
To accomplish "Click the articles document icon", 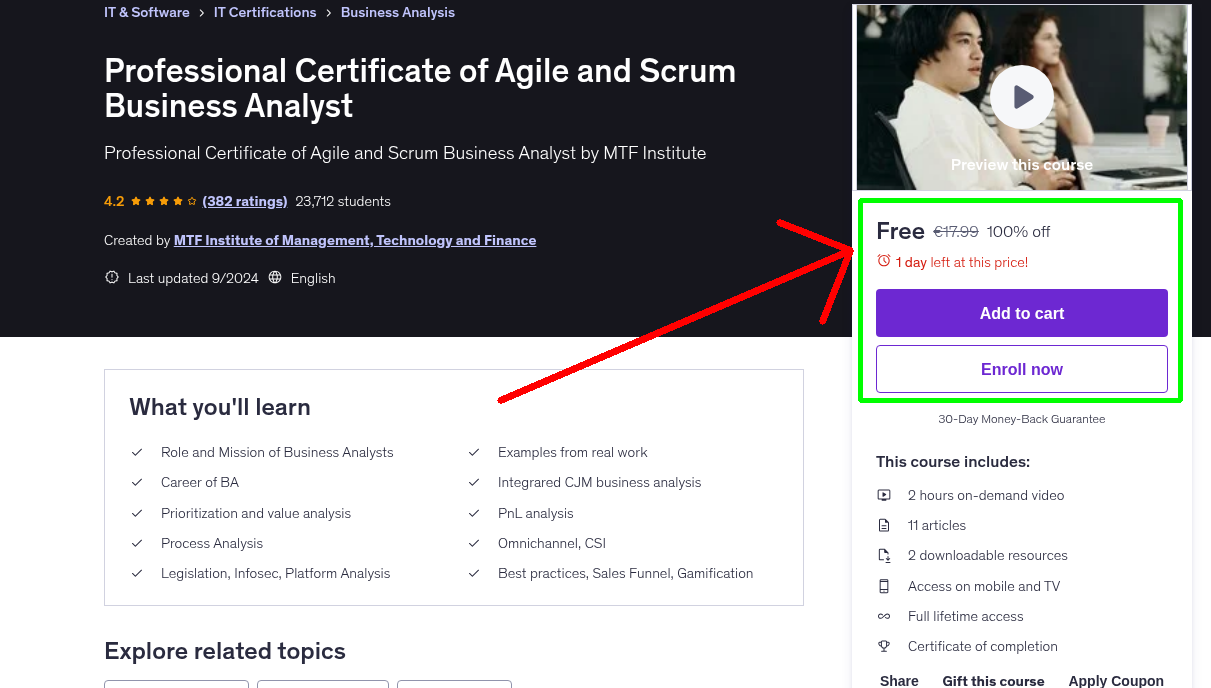I will pyautogui.click(x=884, y=525).
